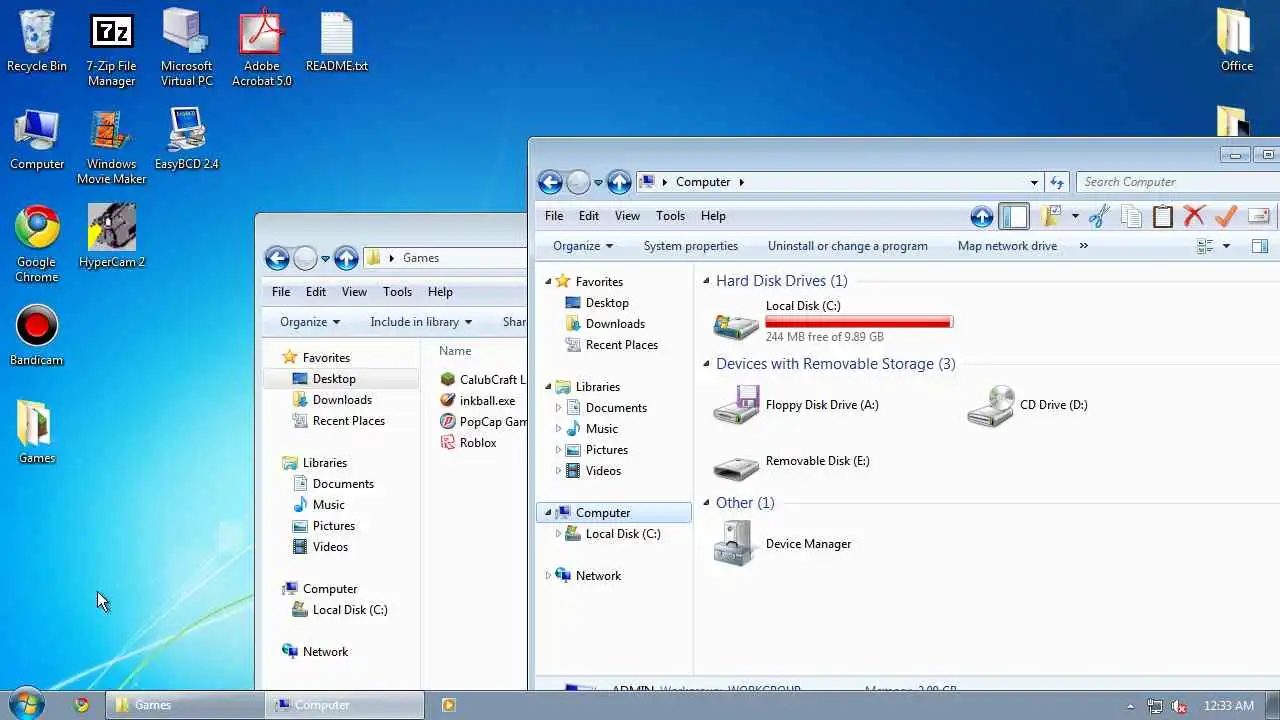Click the Windows Start button
This screenshot has height=720, width=1280.
click(27, 704)
